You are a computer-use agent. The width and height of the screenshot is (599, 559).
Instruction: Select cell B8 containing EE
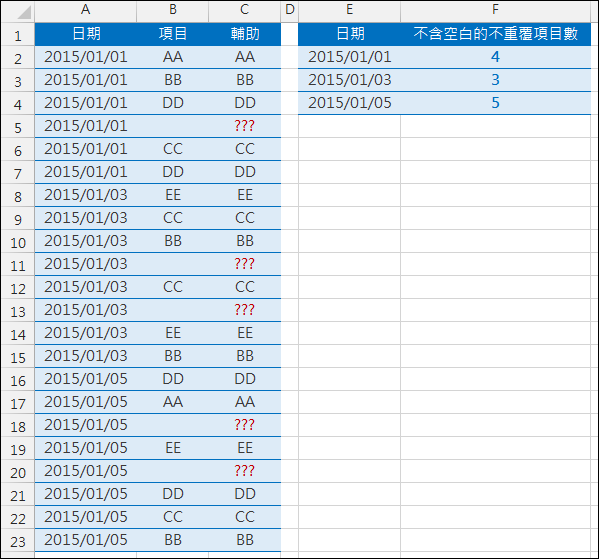[173, 195]
